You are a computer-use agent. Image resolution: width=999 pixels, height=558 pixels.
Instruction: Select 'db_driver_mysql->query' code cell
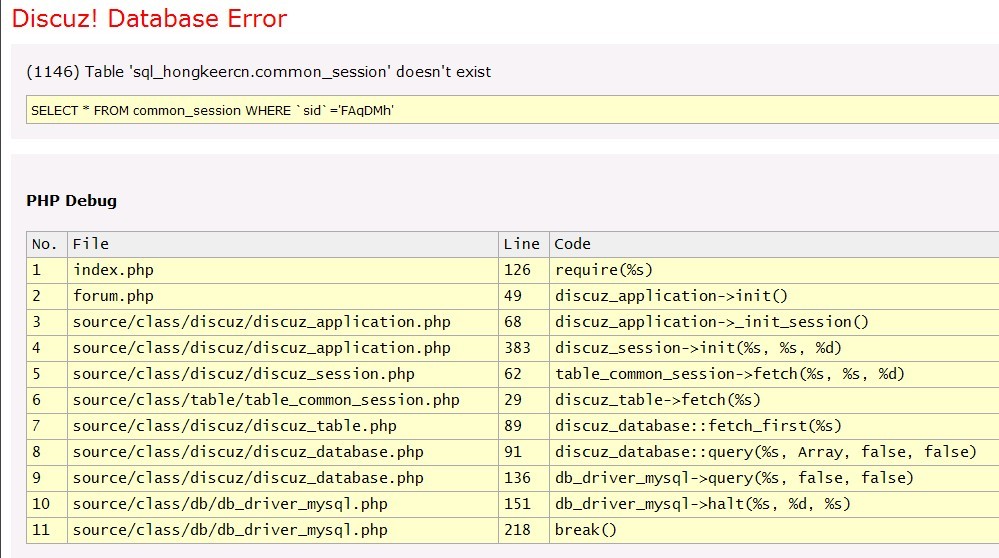tap(774, 478)
